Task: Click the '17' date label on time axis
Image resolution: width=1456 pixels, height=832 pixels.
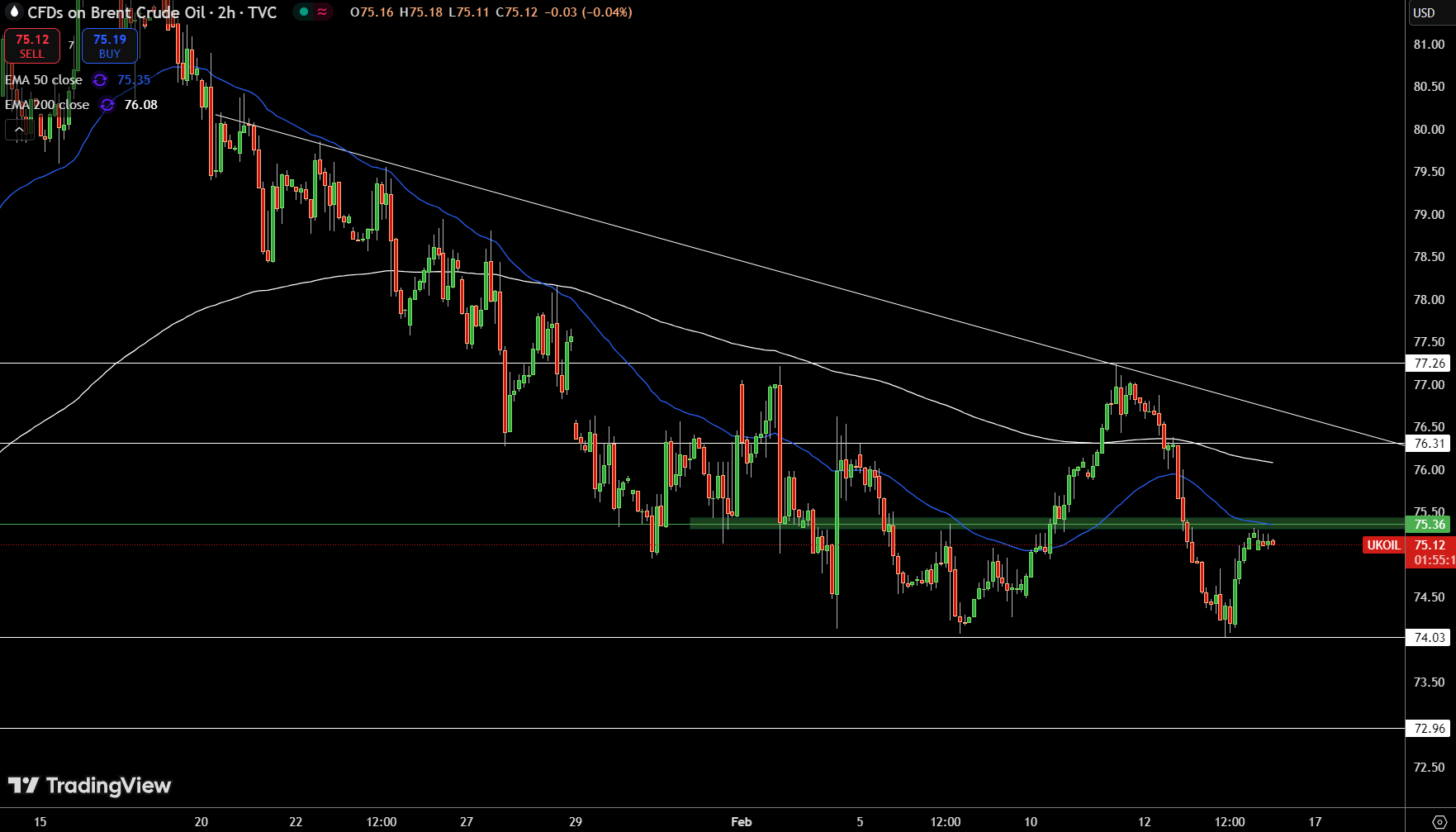Action: (1315, 822)
